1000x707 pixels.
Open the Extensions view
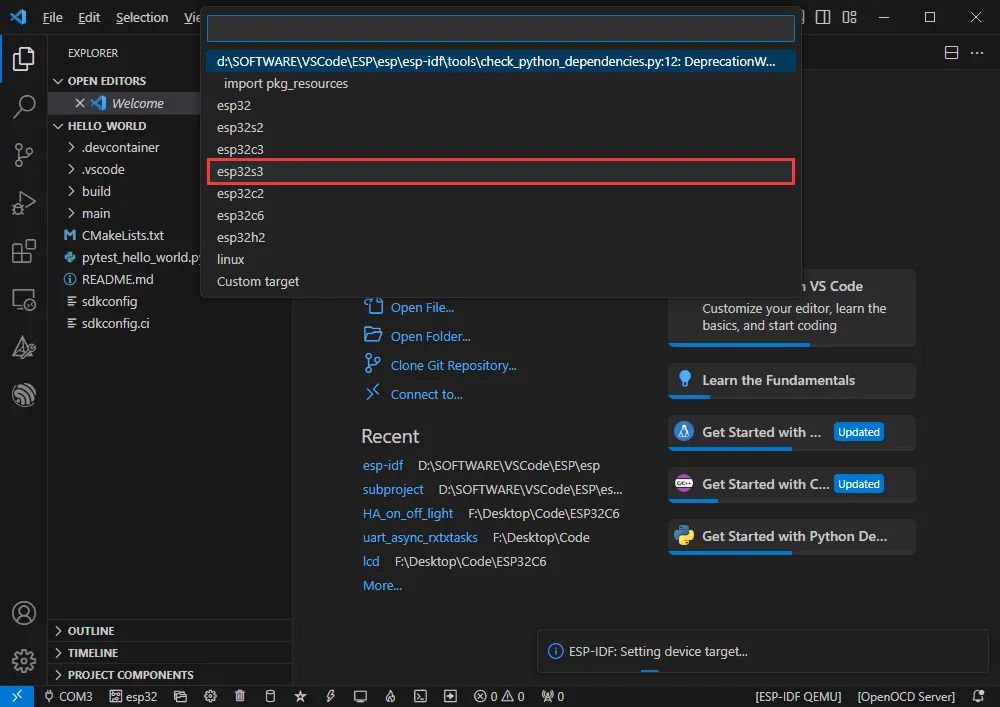[x=24, y=252]
